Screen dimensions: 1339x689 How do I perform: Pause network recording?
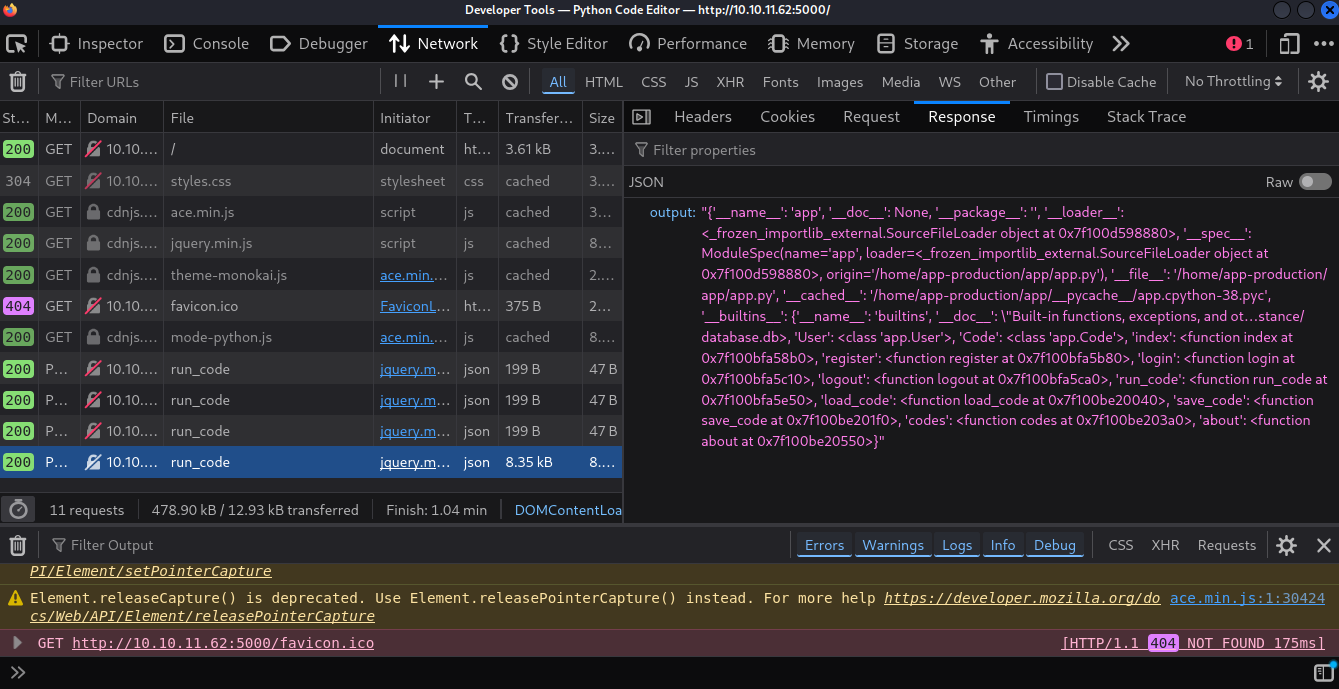pyautogui.click(x=400, y=82)
